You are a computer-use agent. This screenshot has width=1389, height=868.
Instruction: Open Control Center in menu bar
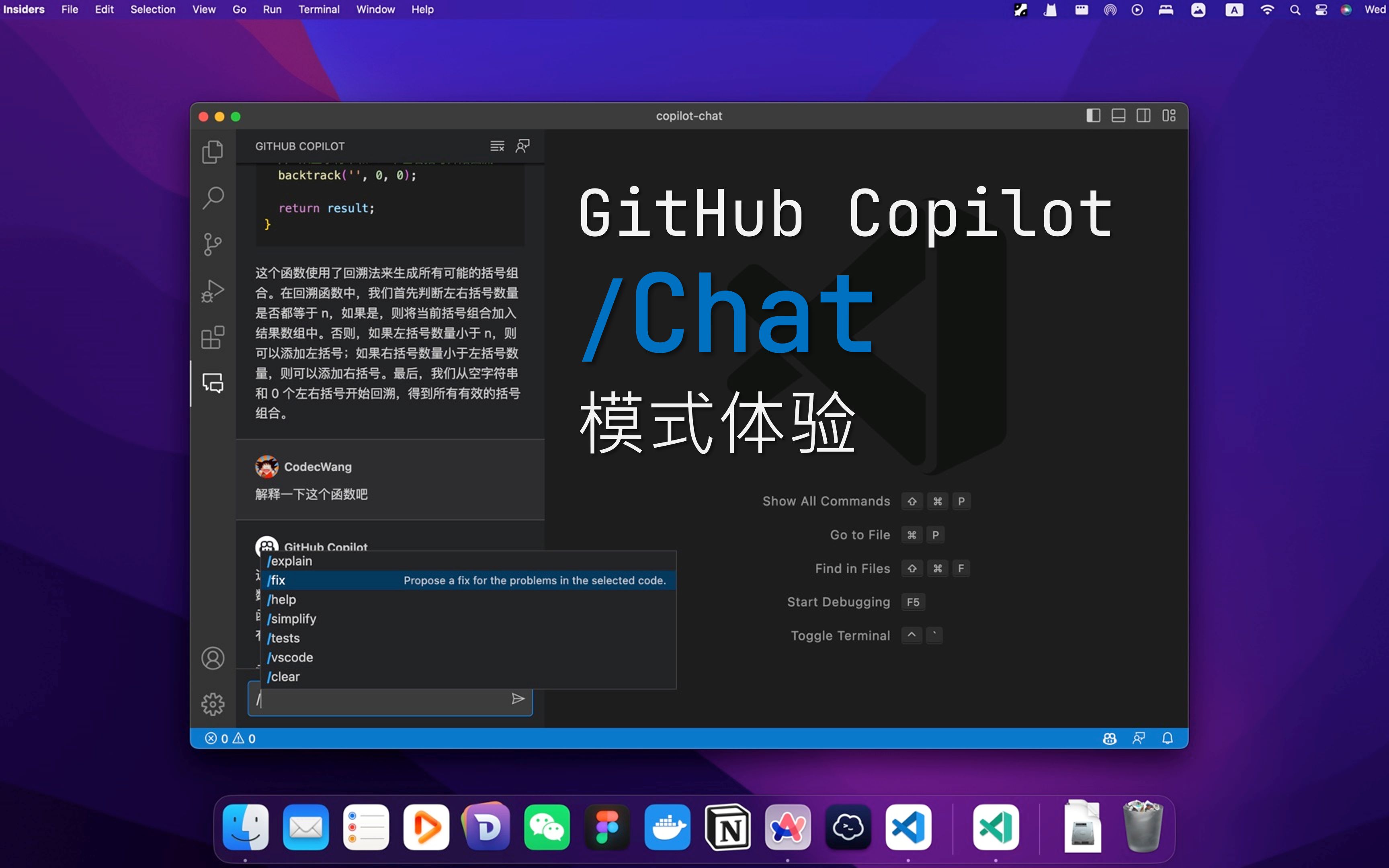(1321, 10)
